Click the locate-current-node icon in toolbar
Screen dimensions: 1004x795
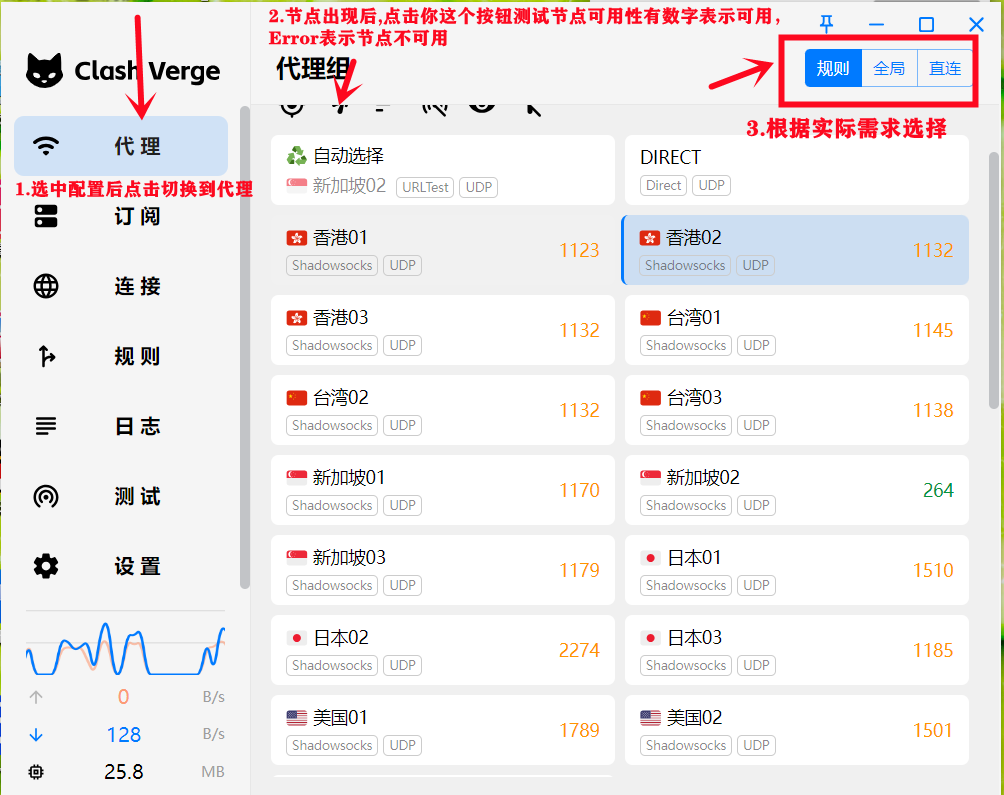pos(291,104)
